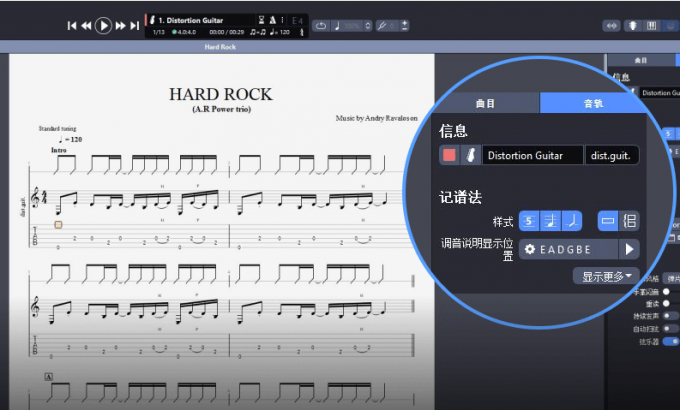Open the three-dot menu beside metronome
The width and height of the screenshot is (680, 410).
coord(282,20)
